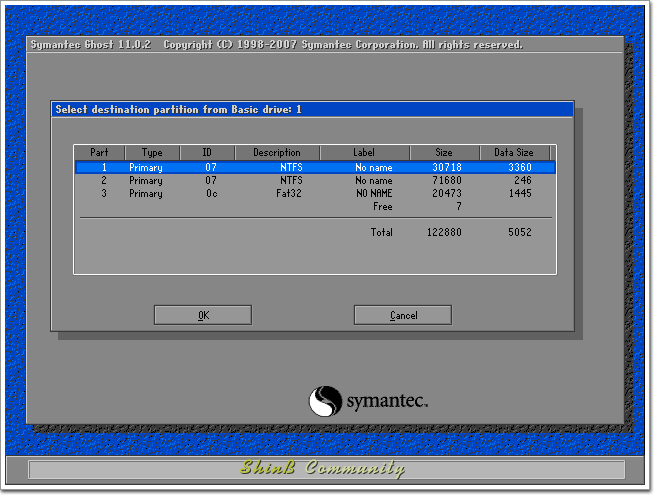The image size is (654, 495).
Task: Click the Data Size value 1445
Action: pyautogui.click(x=520, y=193)
